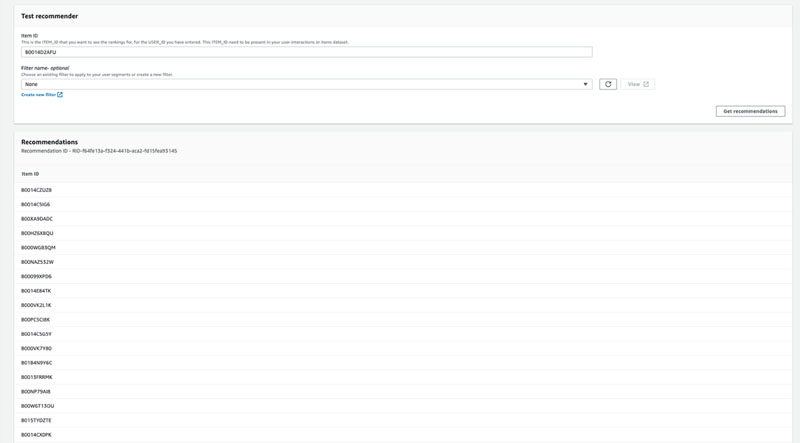Select recommended item B015TYDZTE
The width and height of the screenshot is (800, 443).
click(36, 421)
